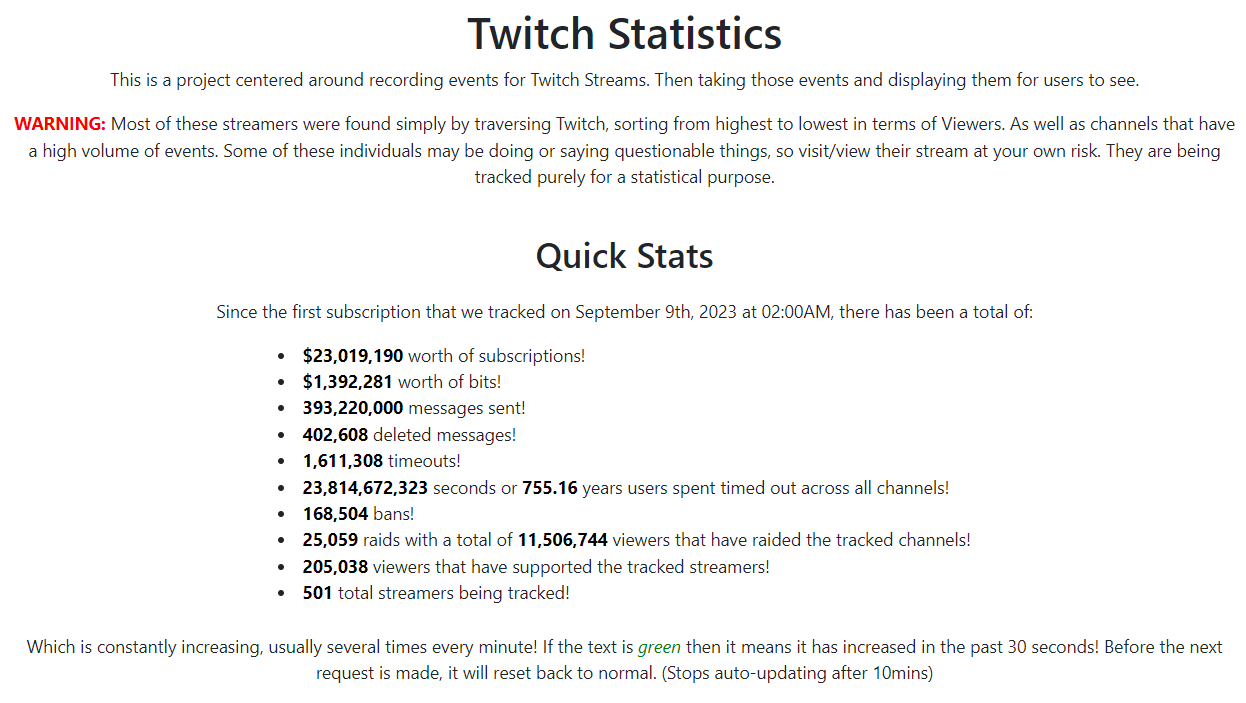This screenshot has height=703, width=1246.
Task: Click the Twitch Statistics page title
Action: (x=624, y=34)
